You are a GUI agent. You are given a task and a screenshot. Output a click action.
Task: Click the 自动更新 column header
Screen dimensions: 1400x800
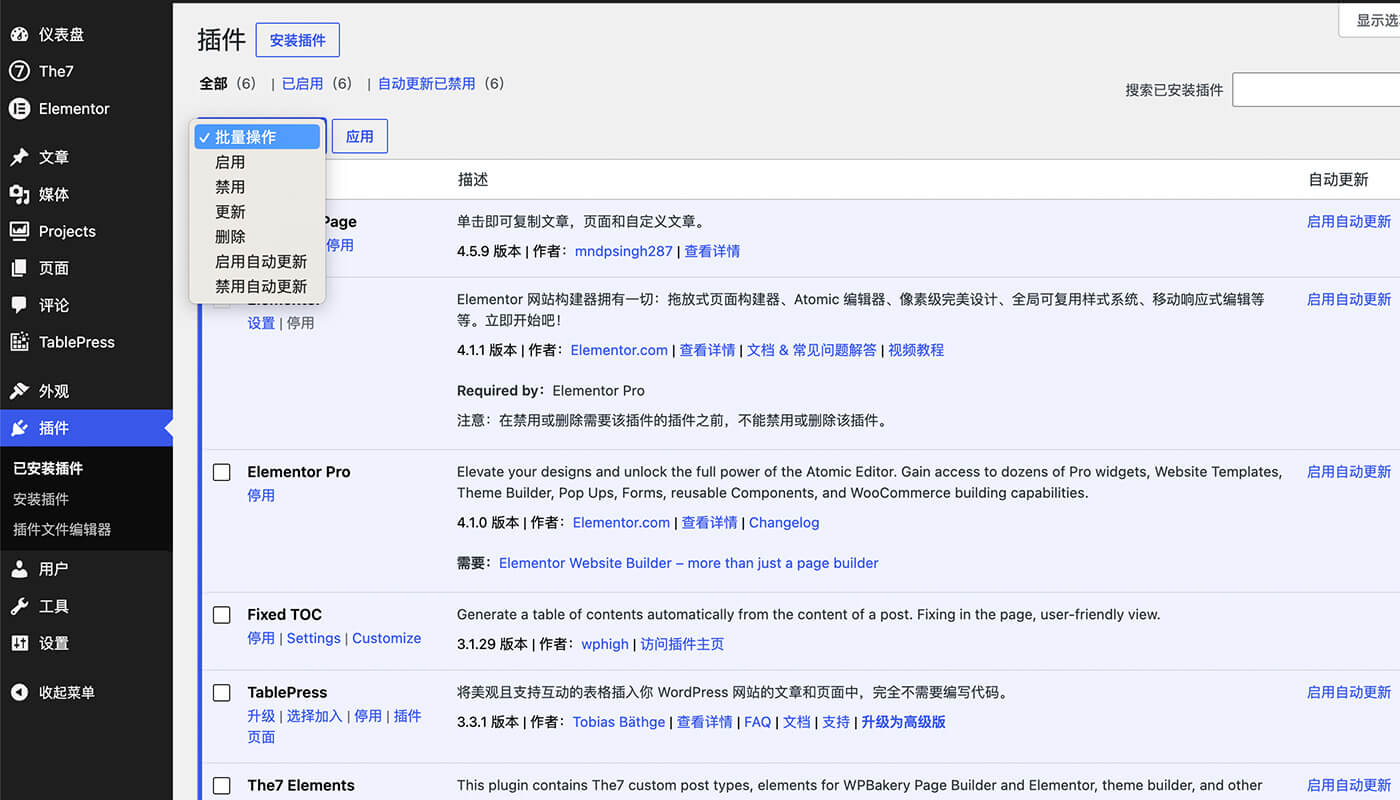(x=1338, y=180)
